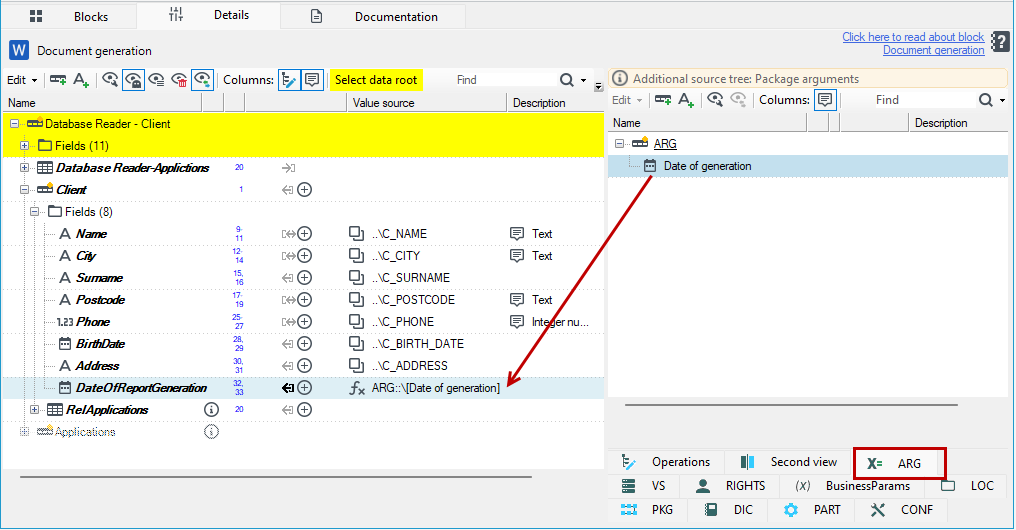Open the Operations panel tab

tap(665, 462)
